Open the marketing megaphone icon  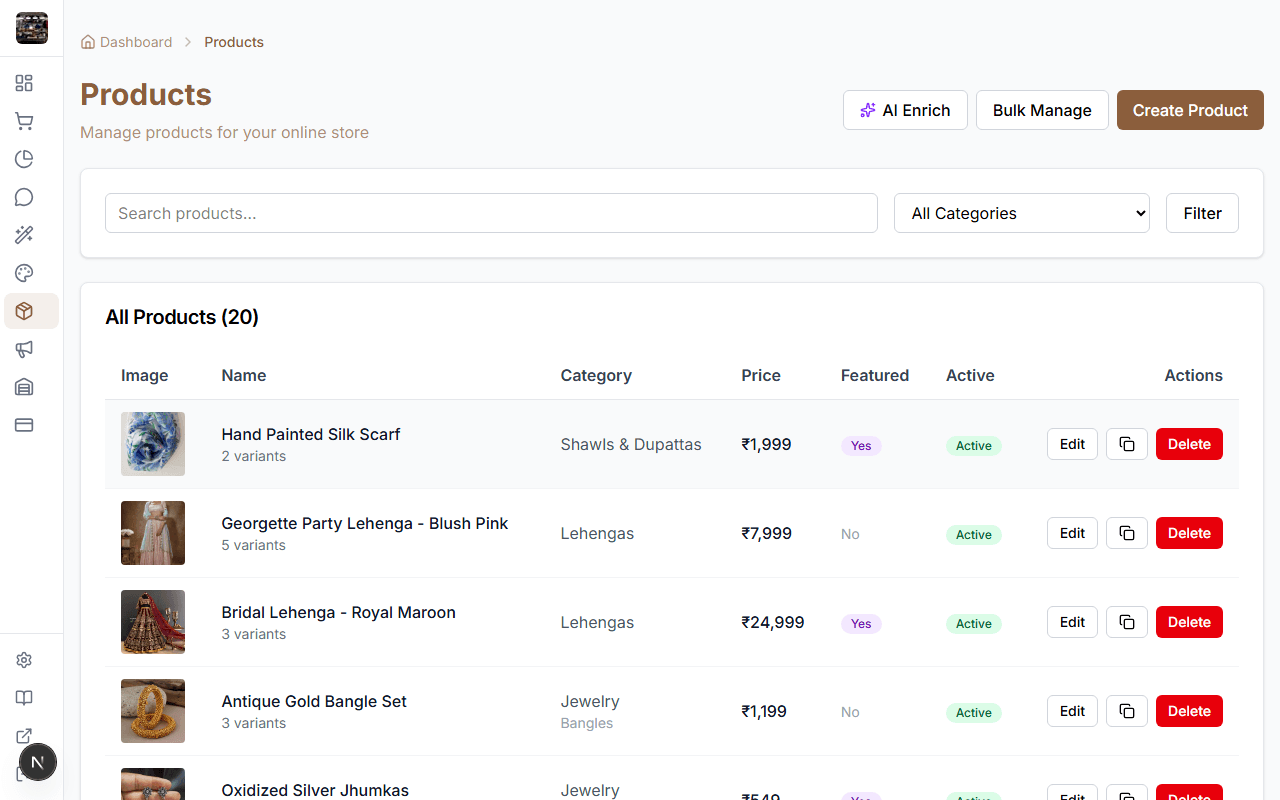tap(24, 349)
